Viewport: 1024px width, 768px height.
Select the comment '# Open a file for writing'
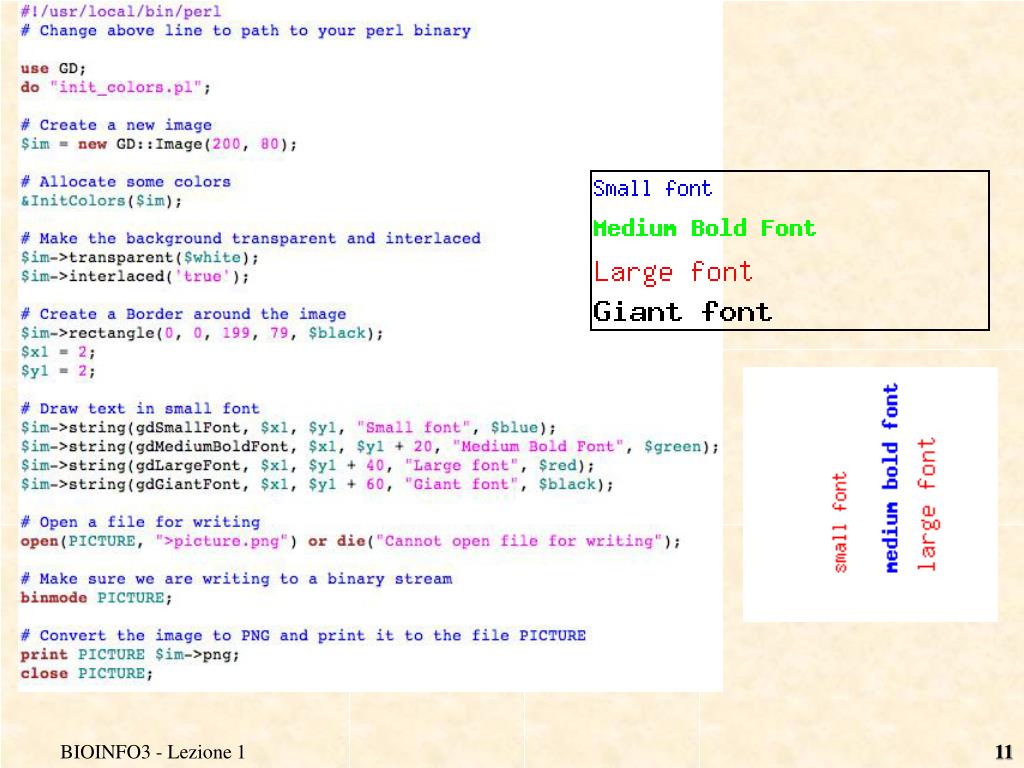pos(140,522)
